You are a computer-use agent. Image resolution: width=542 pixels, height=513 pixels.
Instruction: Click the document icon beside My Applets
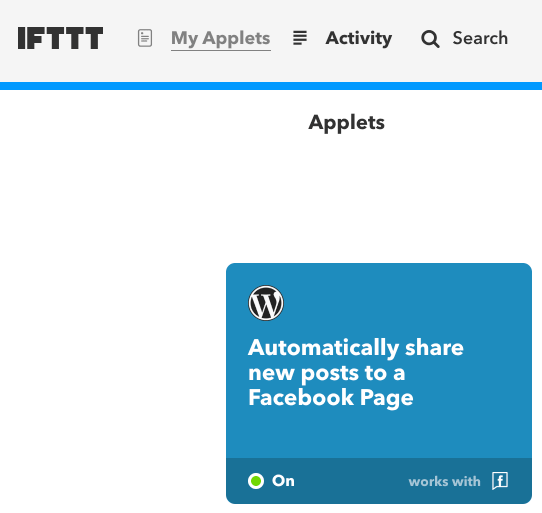coord(145,38)
